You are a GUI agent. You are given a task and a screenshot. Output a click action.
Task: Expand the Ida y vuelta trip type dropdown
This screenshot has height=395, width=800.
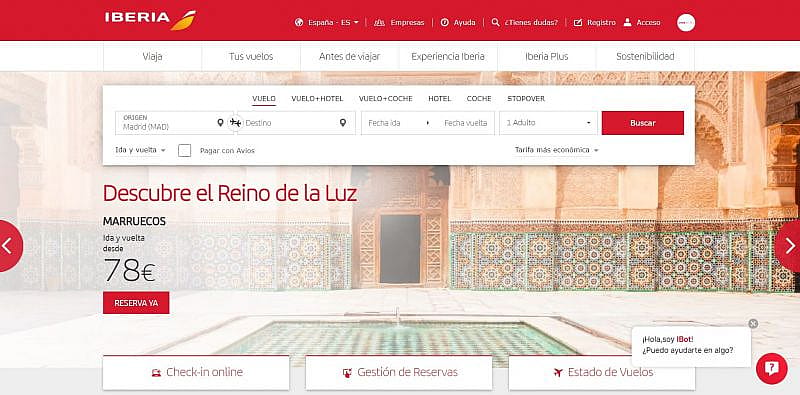140,150
